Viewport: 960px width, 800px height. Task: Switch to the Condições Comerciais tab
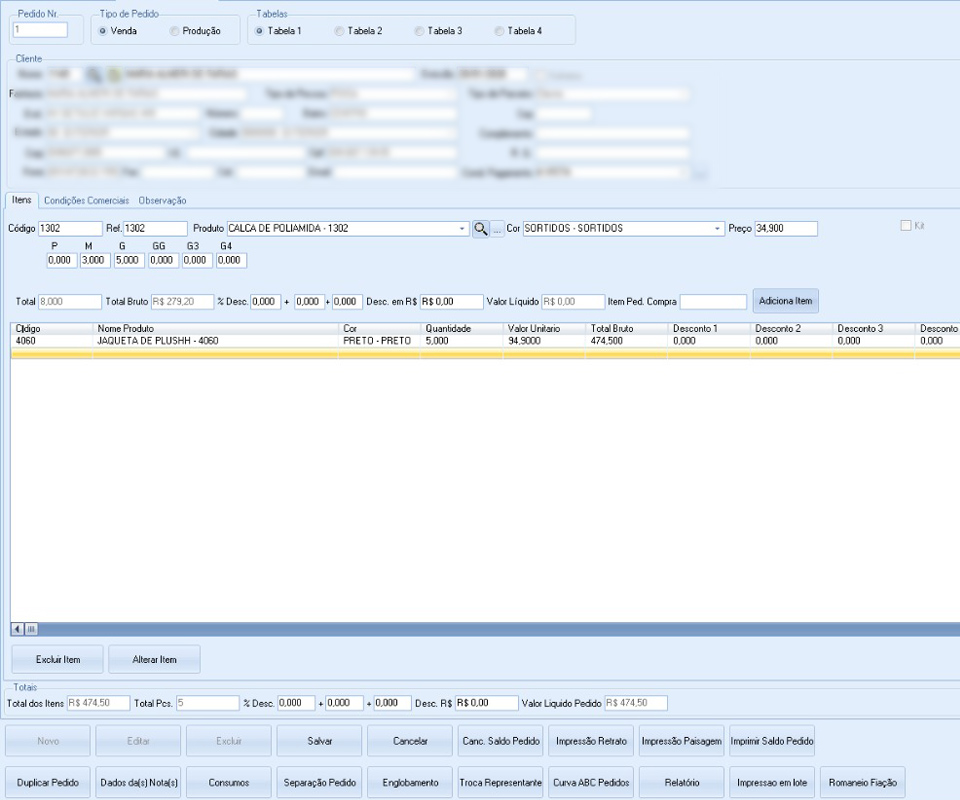click(x=86, y=201)
